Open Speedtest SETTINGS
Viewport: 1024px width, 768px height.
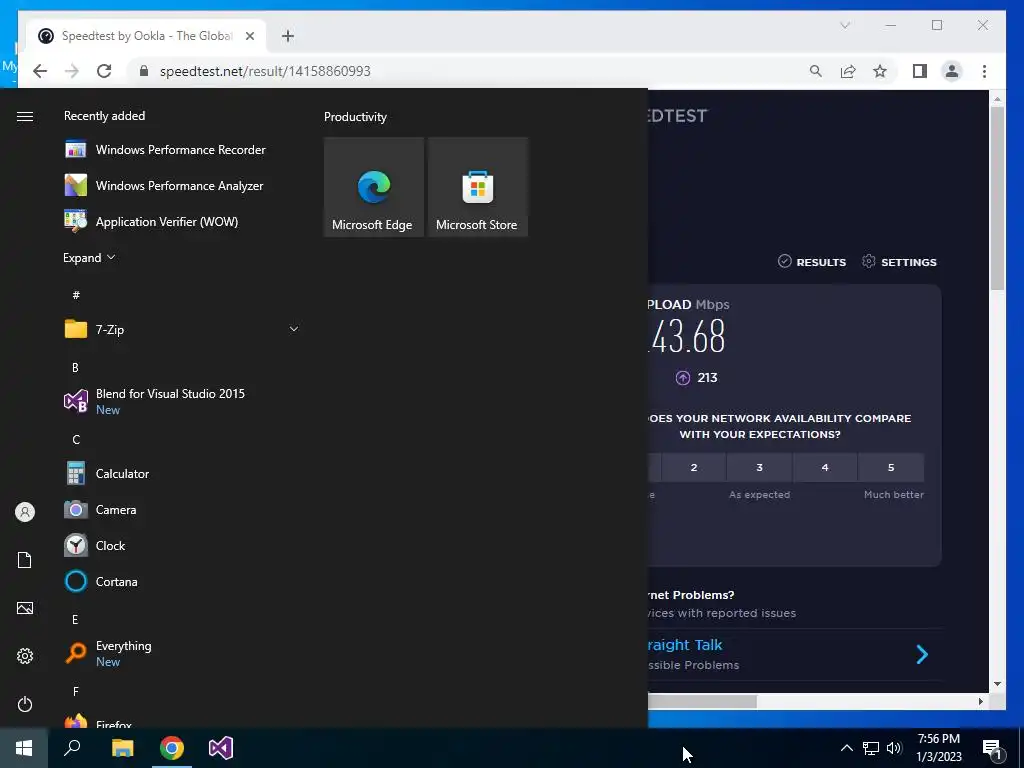click(x=899, y=262)
